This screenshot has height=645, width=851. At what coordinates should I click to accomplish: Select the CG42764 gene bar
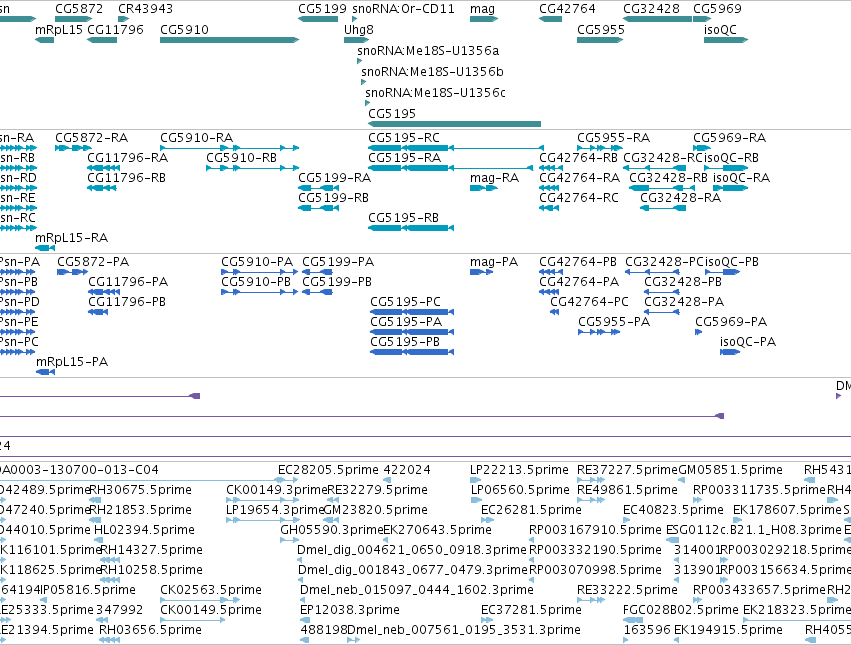(x=550, y=19)
